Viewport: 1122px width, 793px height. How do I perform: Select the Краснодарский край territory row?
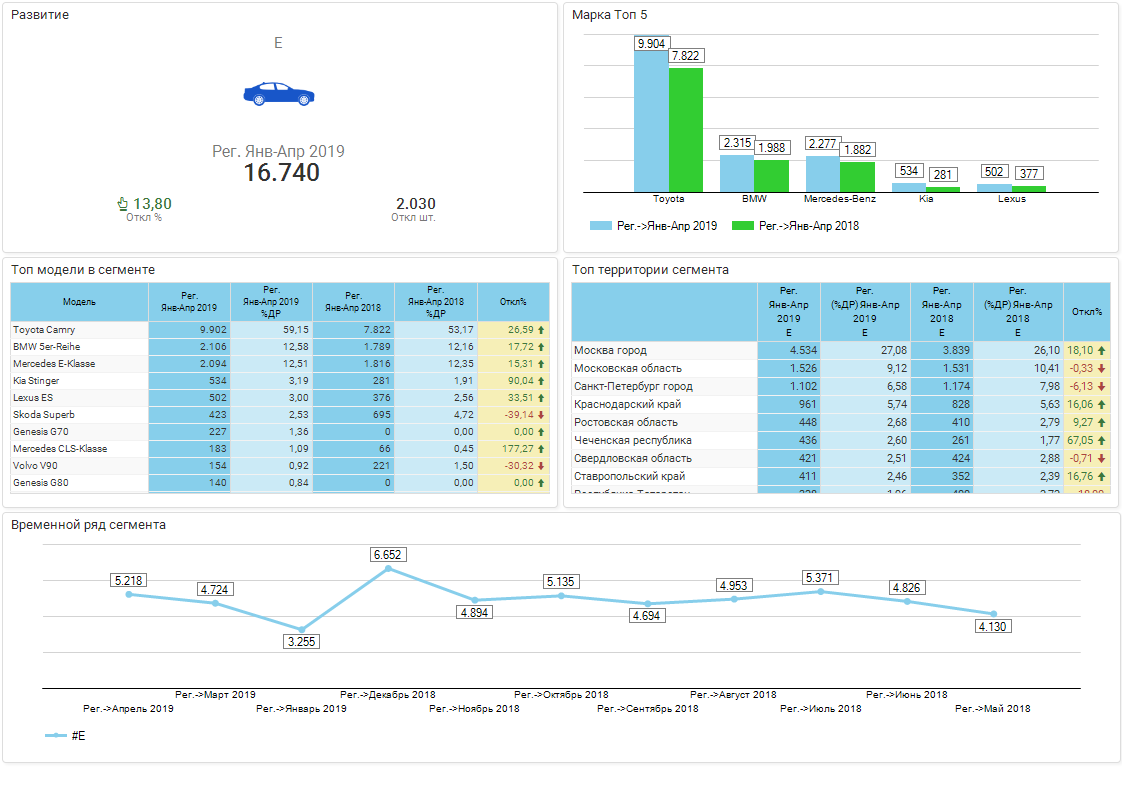pyautogui.click(x=841, y=404)
